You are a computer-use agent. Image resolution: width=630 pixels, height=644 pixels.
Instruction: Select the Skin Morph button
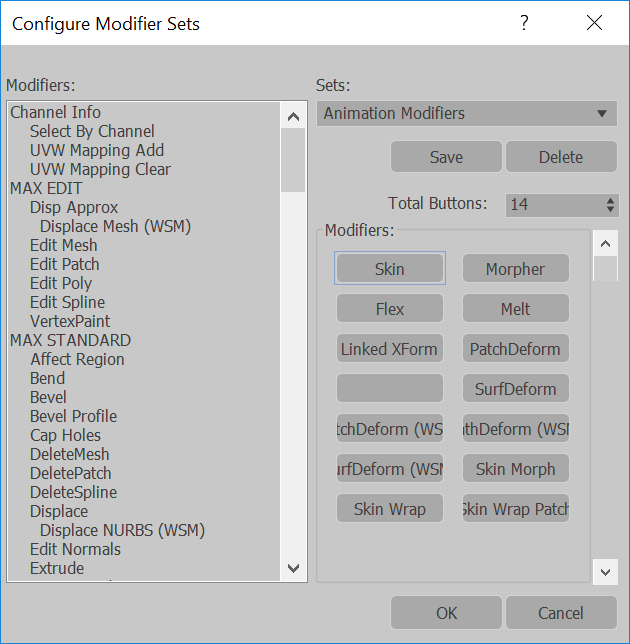point(516,469)
